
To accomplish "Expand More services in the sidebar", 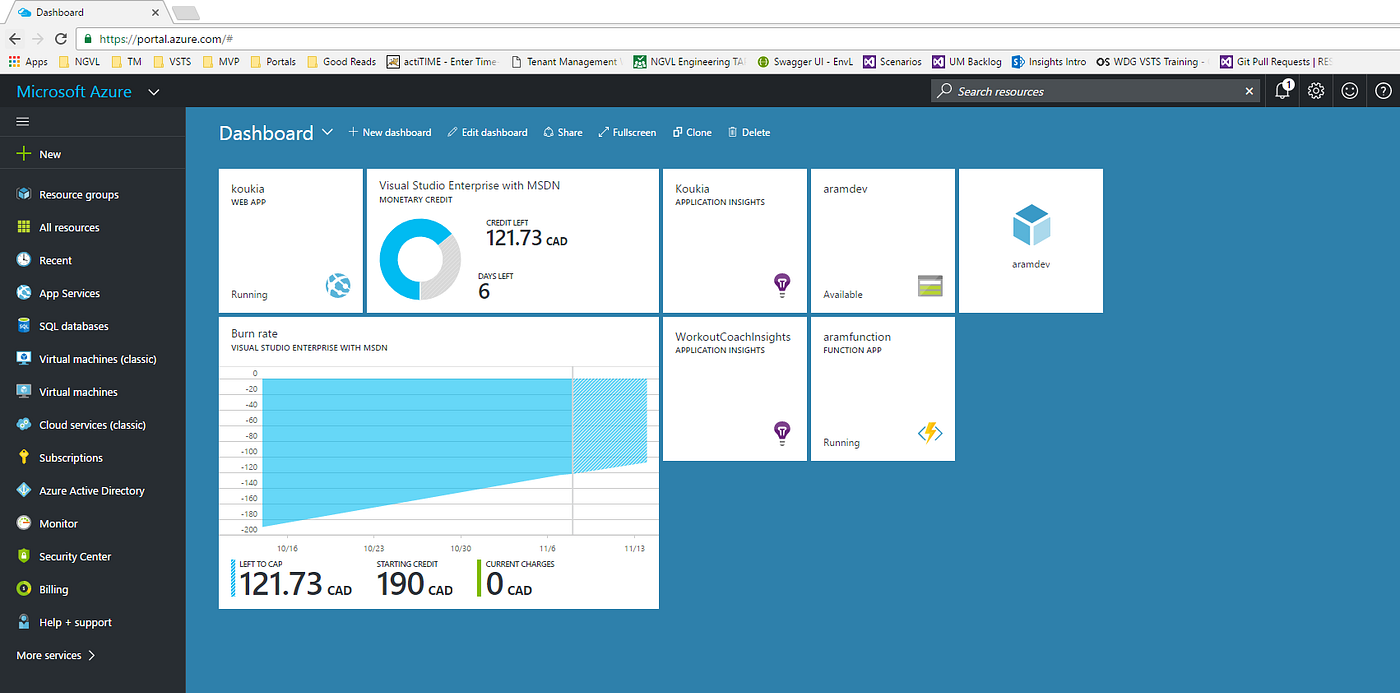I will click(54, 655).
